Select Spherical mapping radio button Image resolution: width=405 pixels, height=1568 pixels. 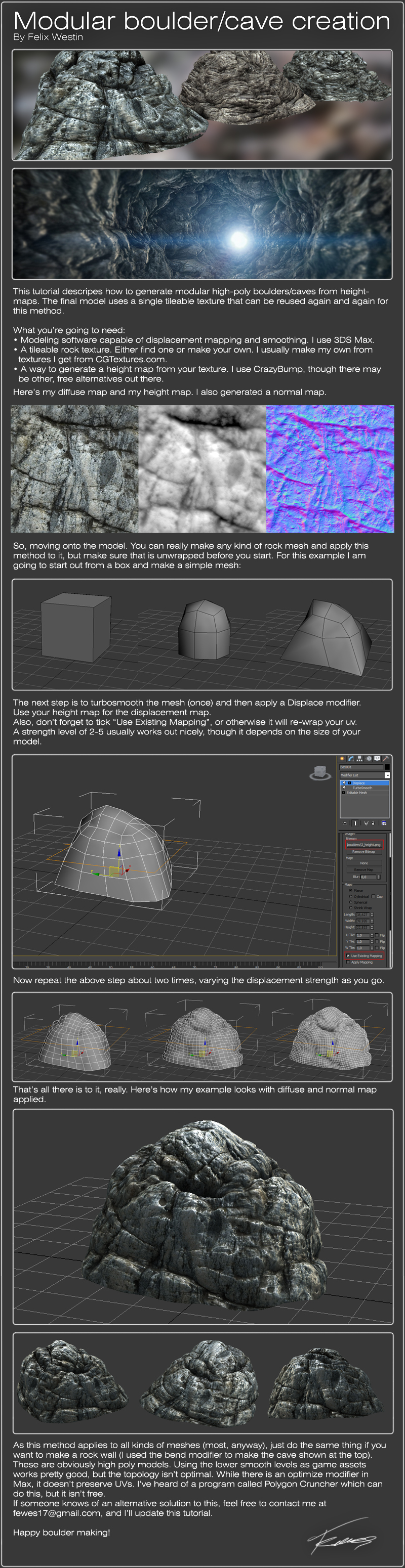coord(351,903)
